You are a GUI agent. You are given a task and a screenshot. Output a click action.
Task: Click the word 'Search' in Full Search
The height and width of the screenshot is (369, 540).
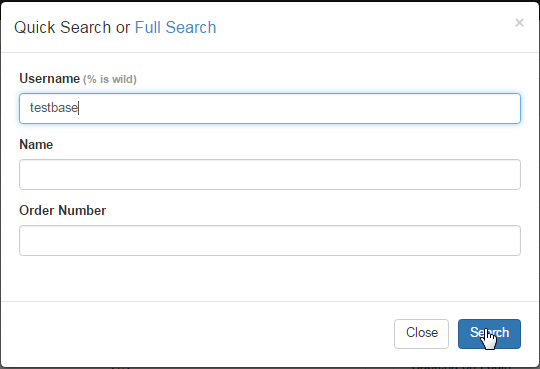[191, 27]
